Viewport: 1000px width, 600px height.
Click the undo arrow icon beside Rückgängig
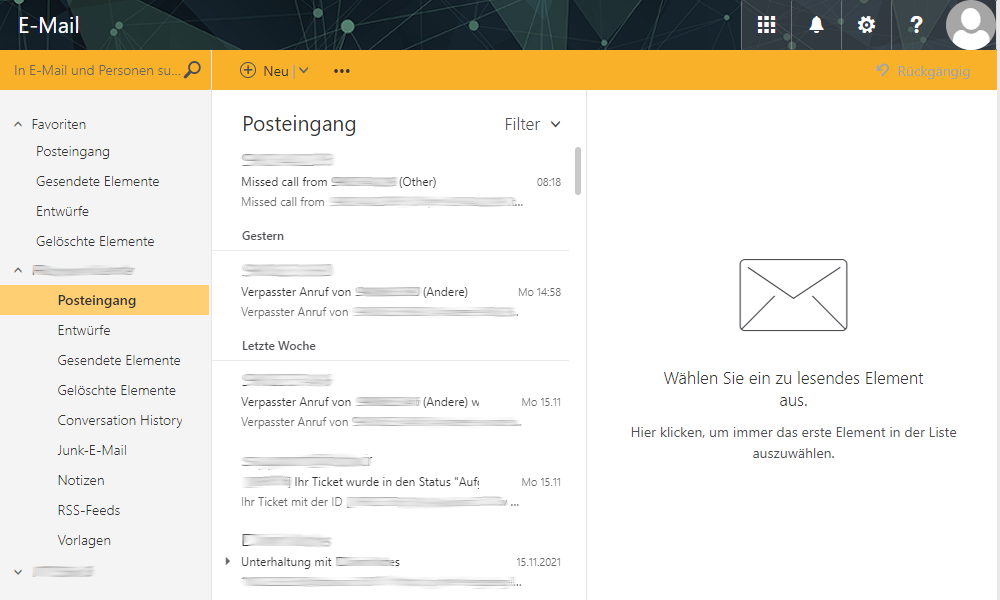[883, 70]
